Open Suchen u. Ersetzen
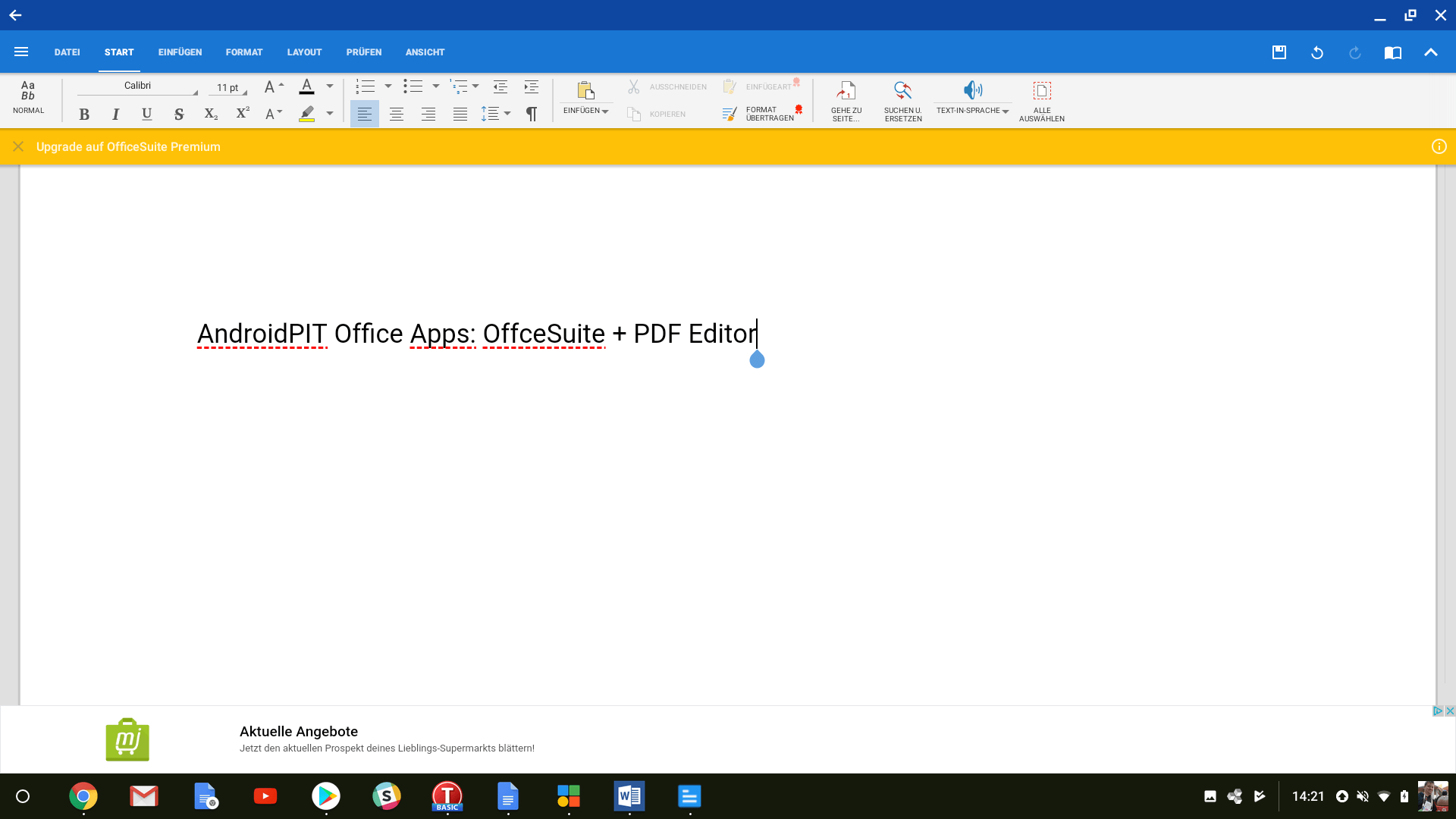This screenshot has width=1456, height=819. coord(902,100)
